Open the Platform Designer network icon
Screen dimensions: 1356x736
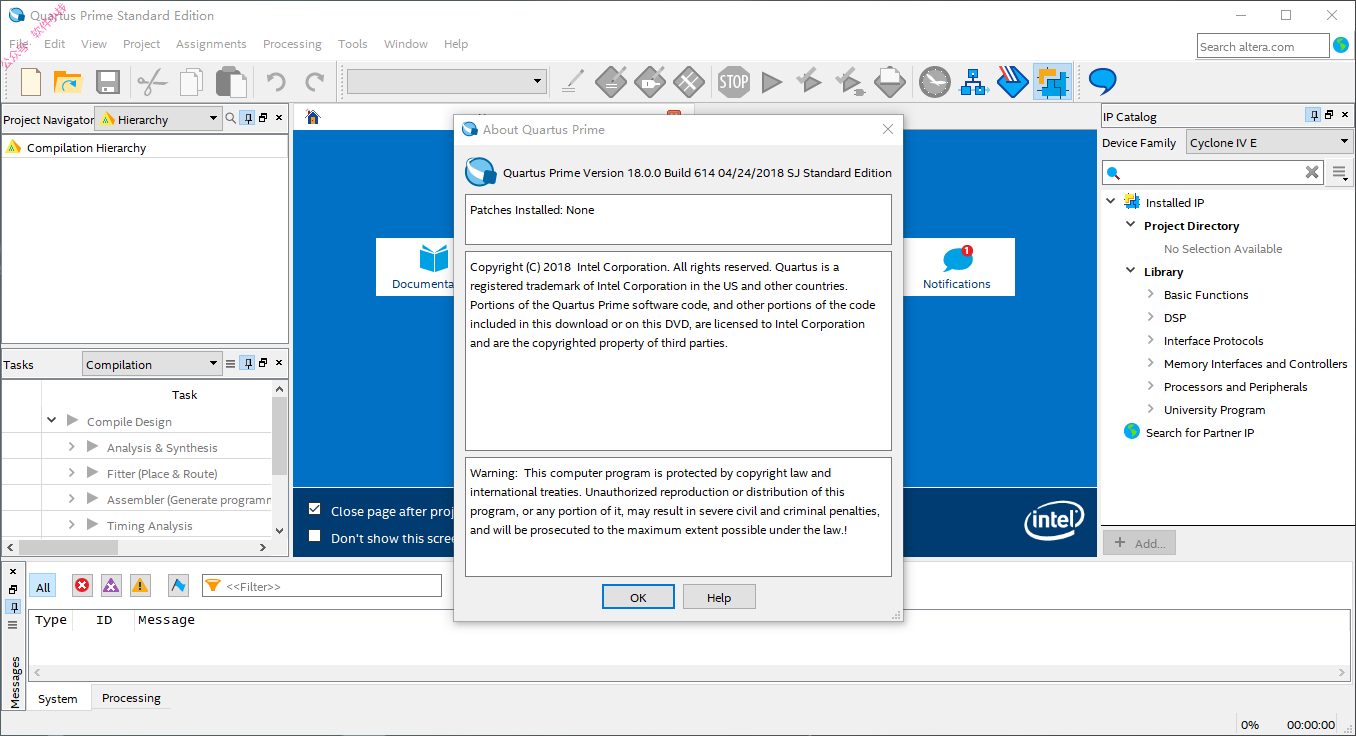973,82
